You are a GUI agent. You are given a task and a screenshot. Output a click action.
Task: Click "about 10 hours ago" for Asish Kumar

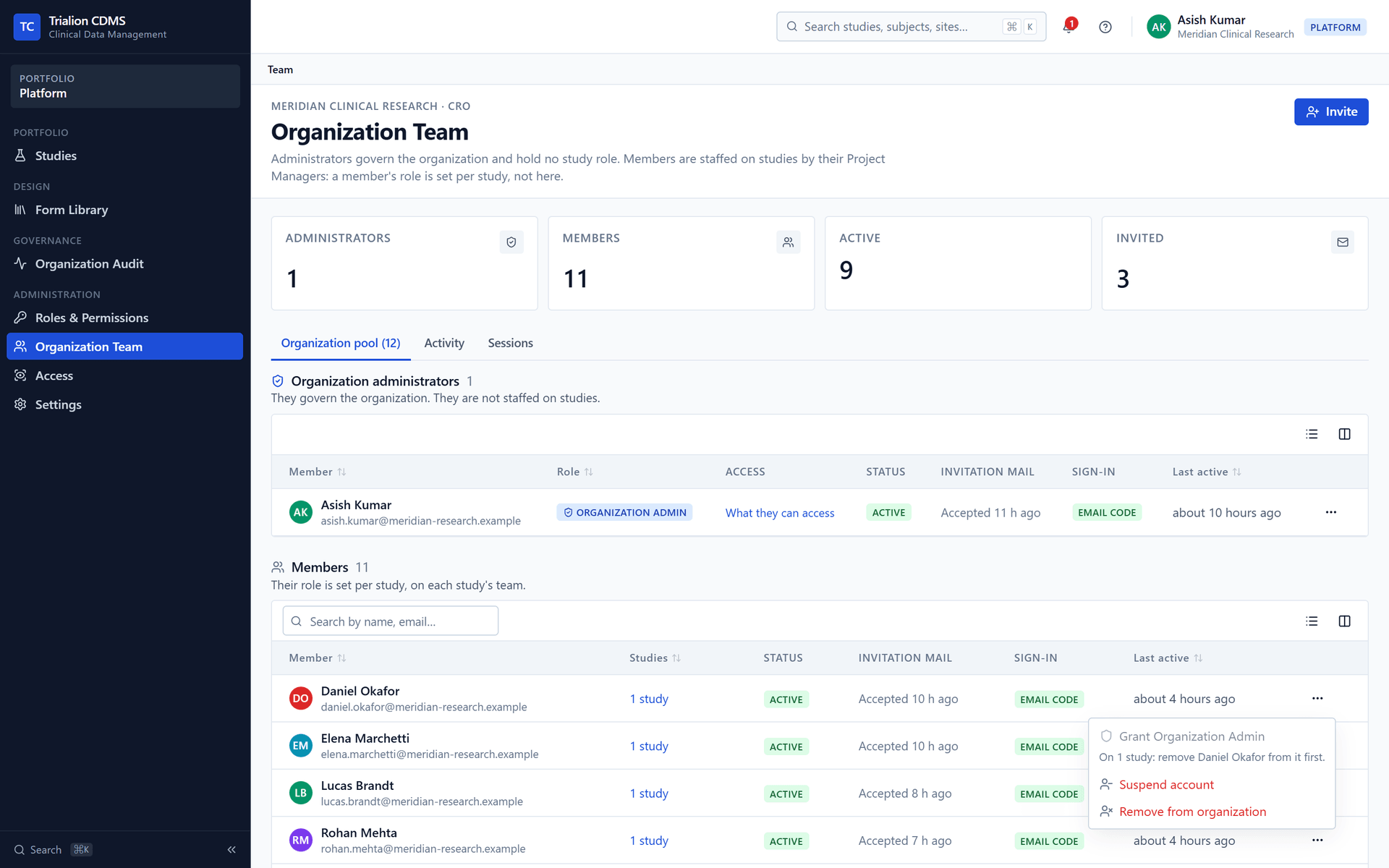pyautogui.click(x=1226, y=513)
